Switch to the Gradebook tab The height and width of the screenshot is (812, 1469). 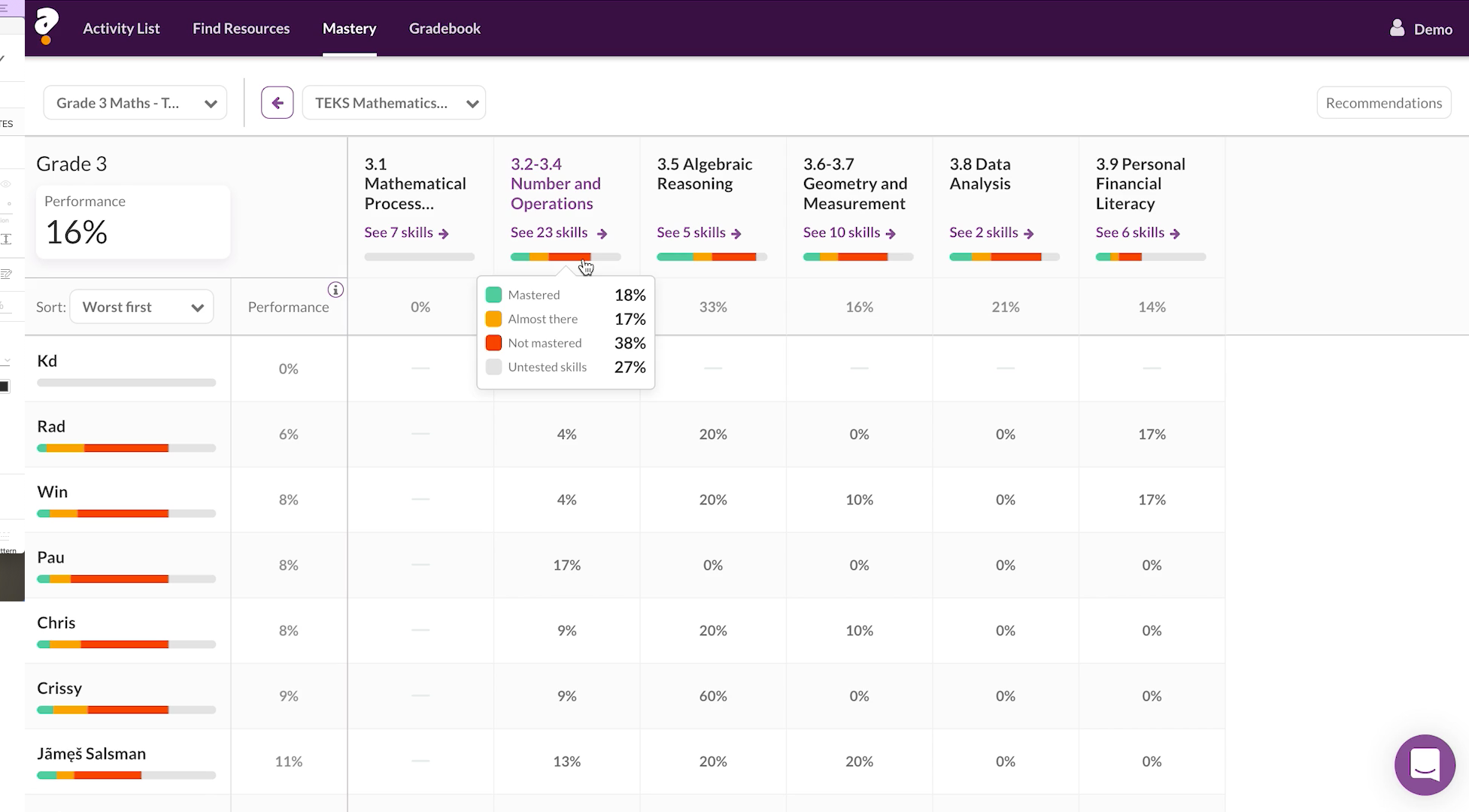point(445,29)
